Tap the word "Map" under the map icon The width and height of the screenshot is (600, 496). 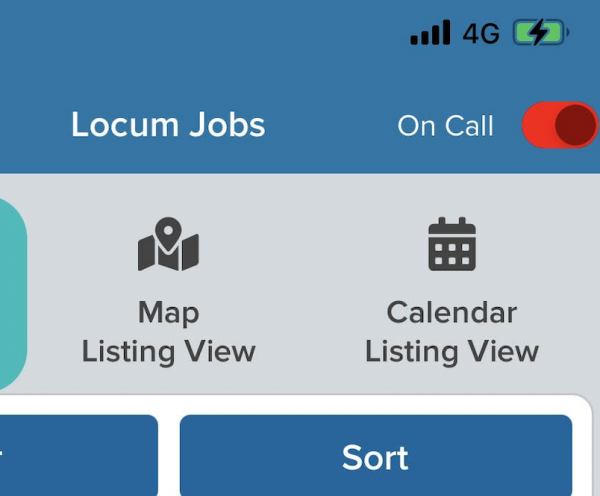169,313
